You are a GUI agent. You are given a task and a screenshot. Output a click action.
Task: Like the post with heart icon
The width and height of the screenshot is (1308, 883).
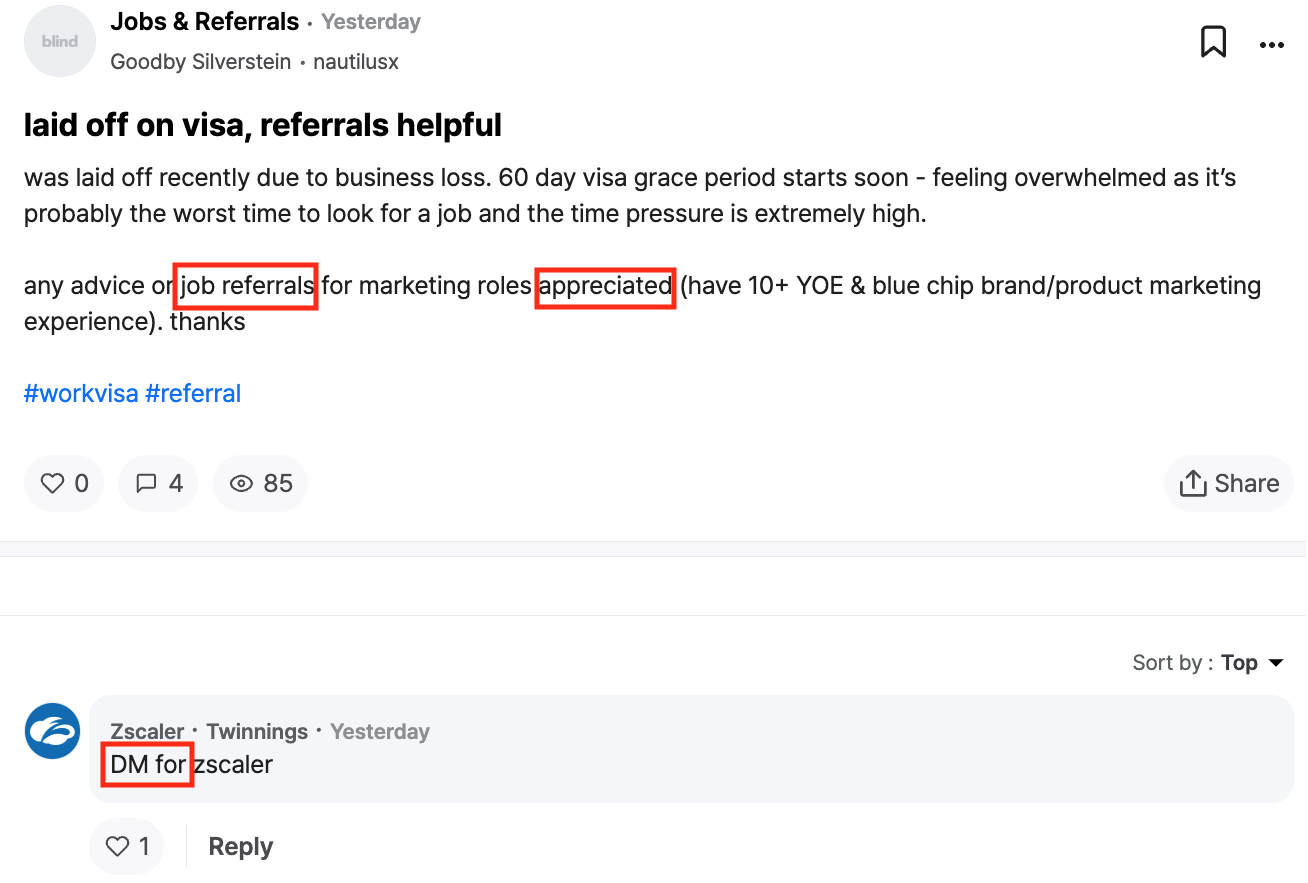click(x=64, y=484)
